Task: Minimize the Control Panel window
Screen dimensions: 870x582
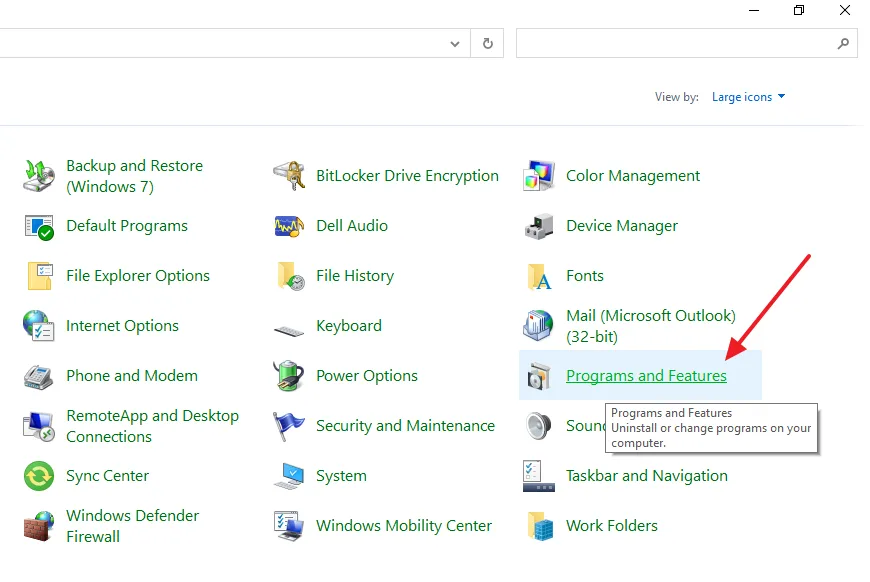Action: [x=753, y=10]
